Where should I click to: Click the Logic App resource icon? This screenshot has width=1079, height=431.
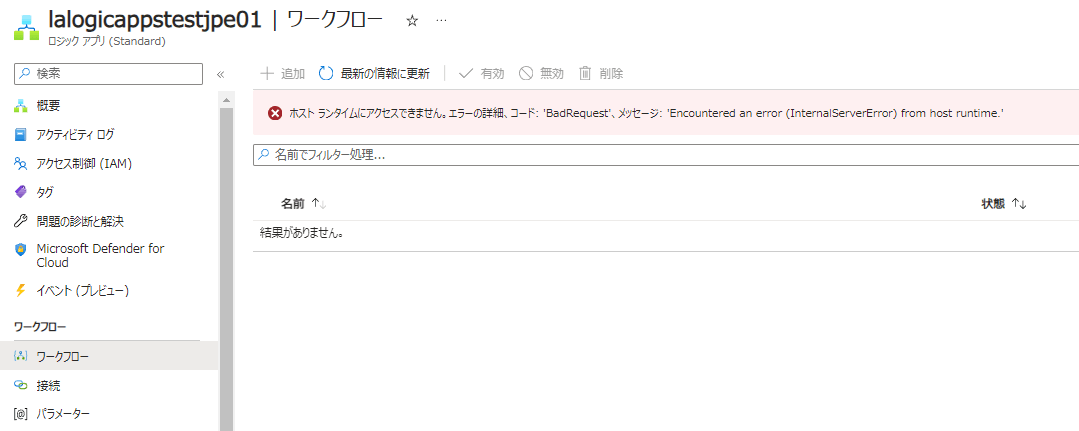coord(26,28)
